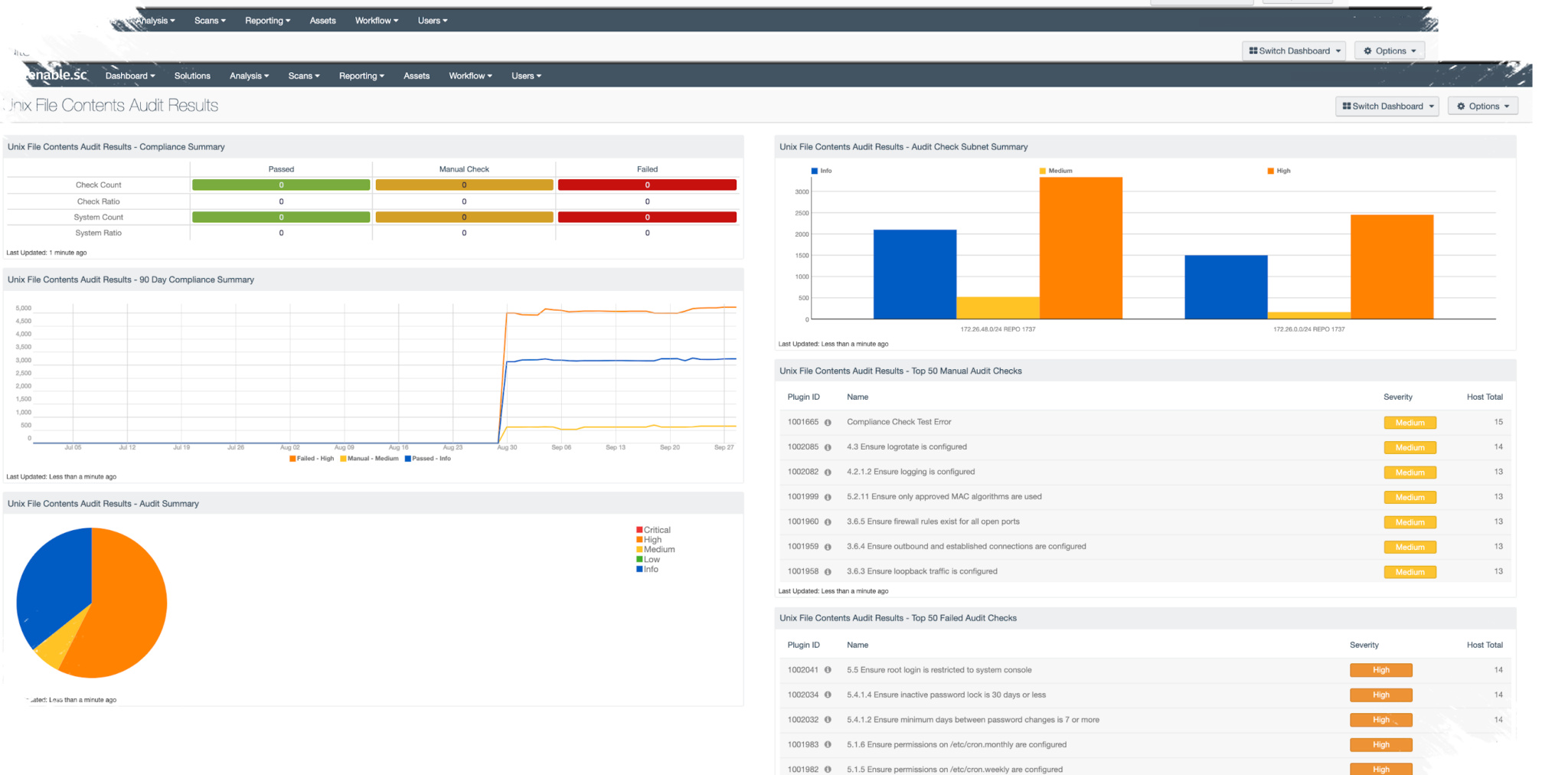
Task: Click info icon beside plugin 1001999
Action: [x=828, y=497]
